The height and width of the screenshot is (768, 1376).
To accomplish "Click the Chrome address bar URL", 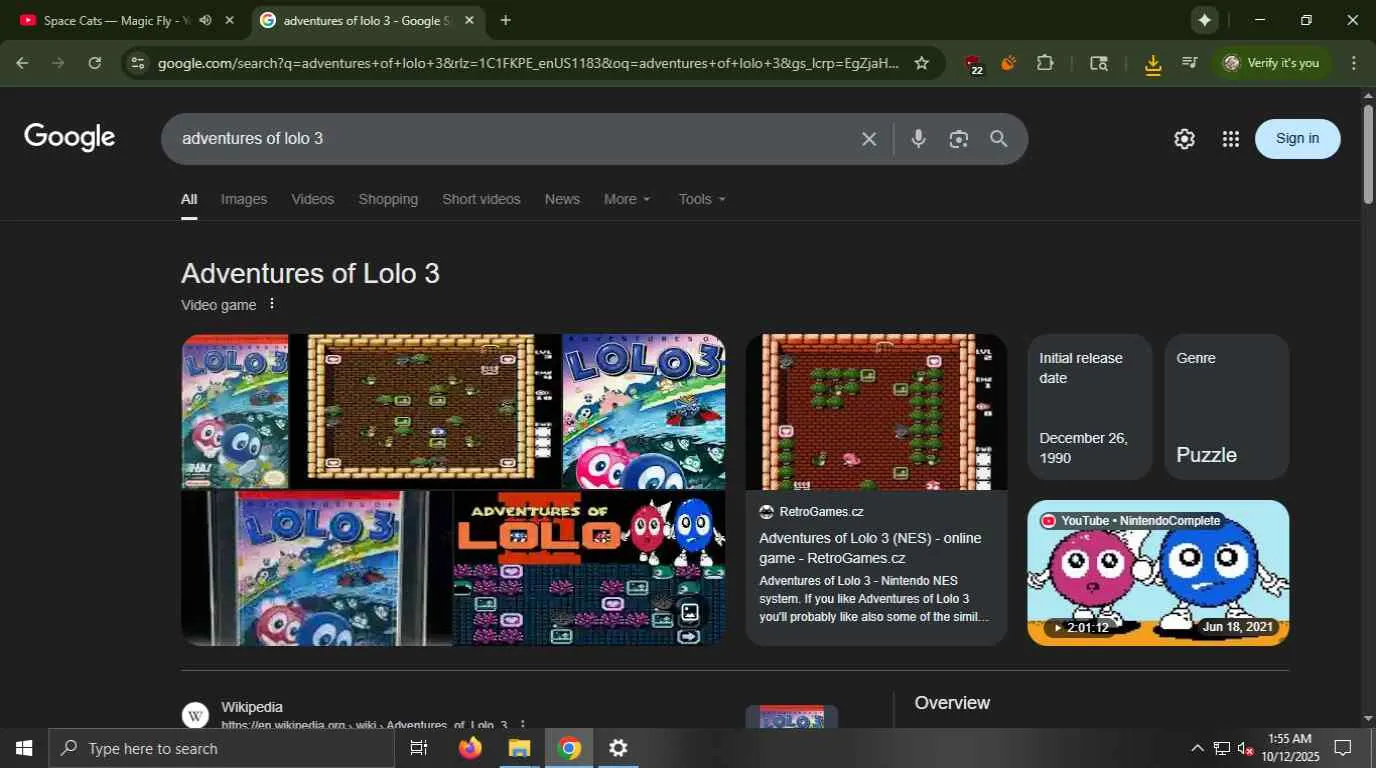I will click(x=528, y=63).
